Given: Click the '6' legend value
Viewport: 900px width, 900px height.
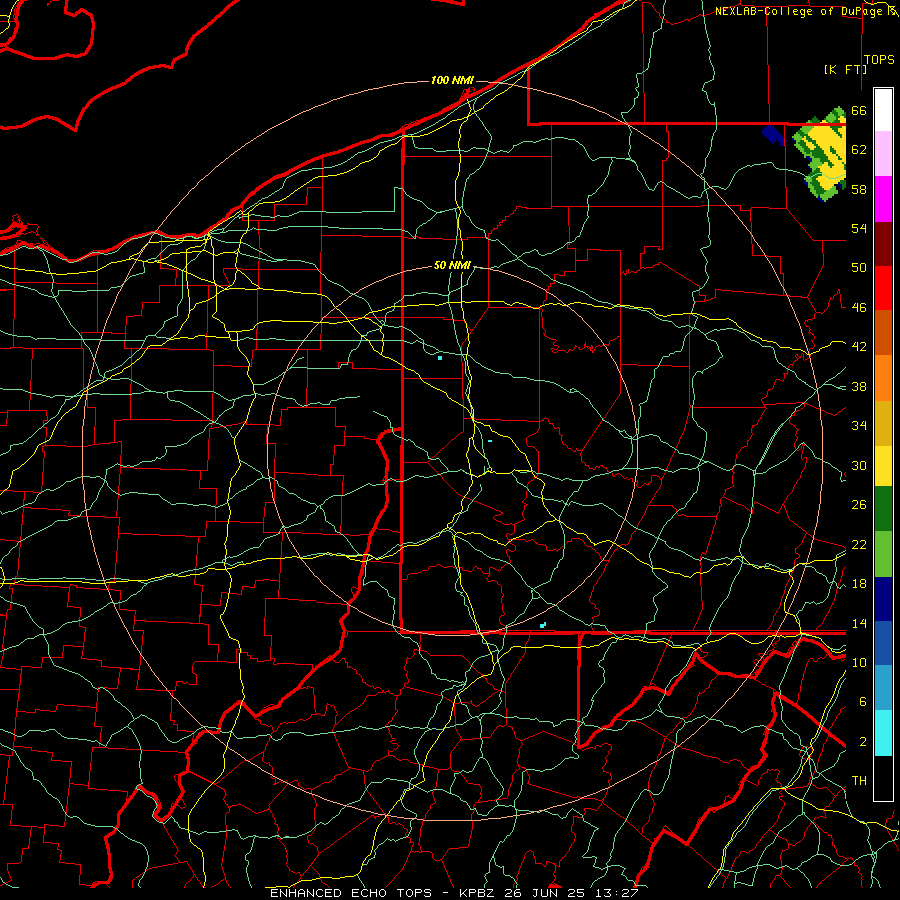Looking at the screenshot, I should click(x=863, y=702).
